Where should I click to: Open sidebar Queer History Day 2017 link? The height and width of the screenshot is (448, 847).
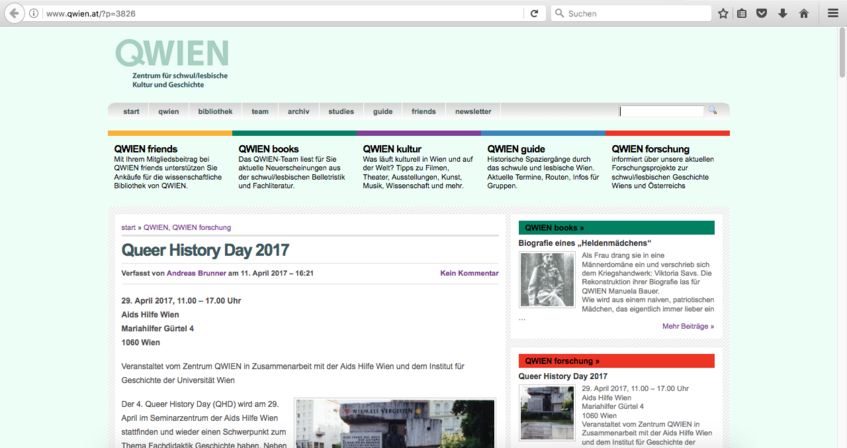tap(563, 376)
